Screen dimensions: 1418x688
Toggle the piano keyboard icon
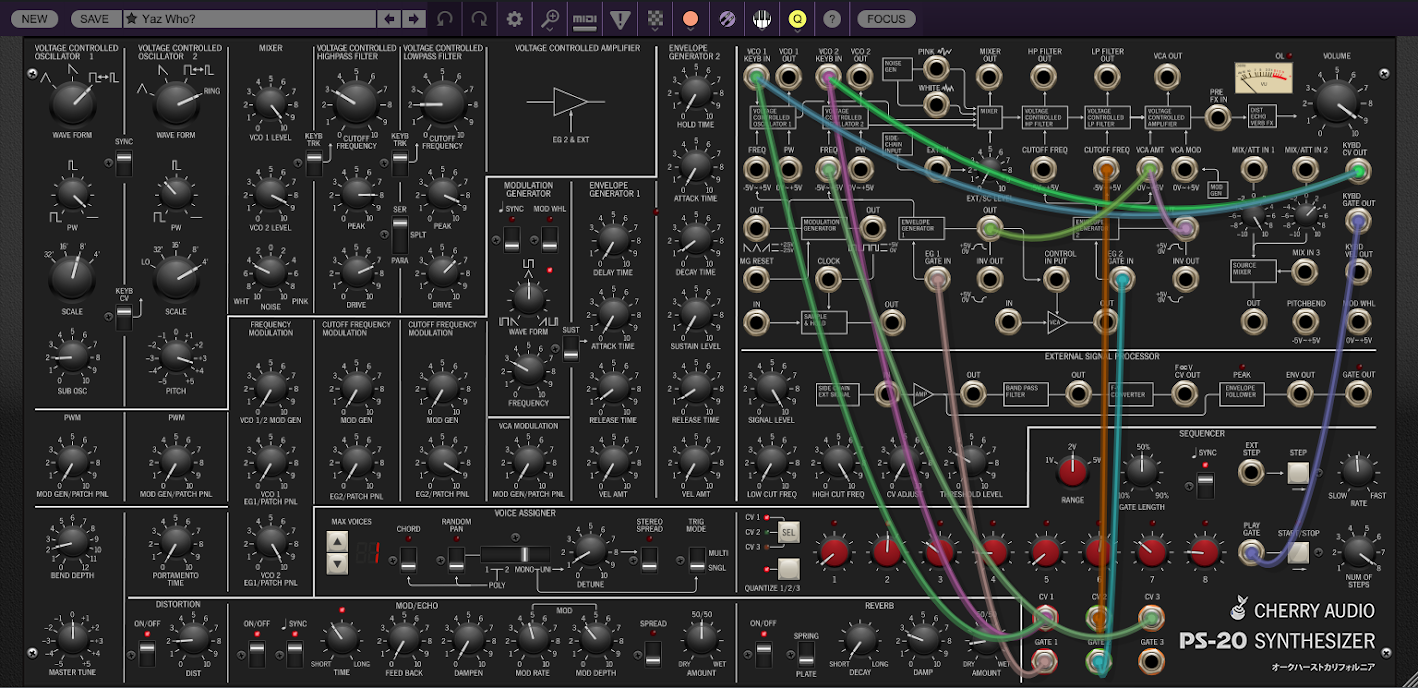(762, 18)
